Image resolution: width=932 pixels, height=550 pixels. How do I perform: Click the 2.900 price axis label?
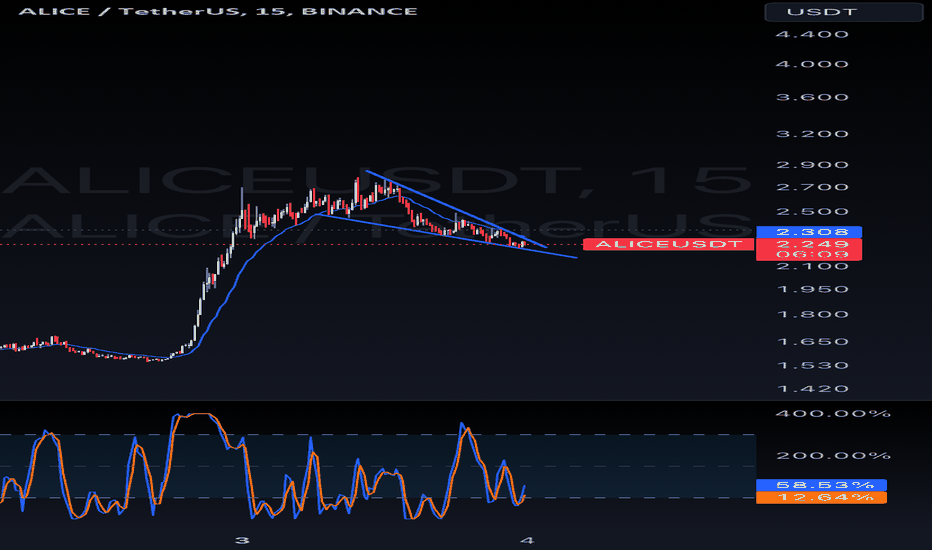pos(812,165)
